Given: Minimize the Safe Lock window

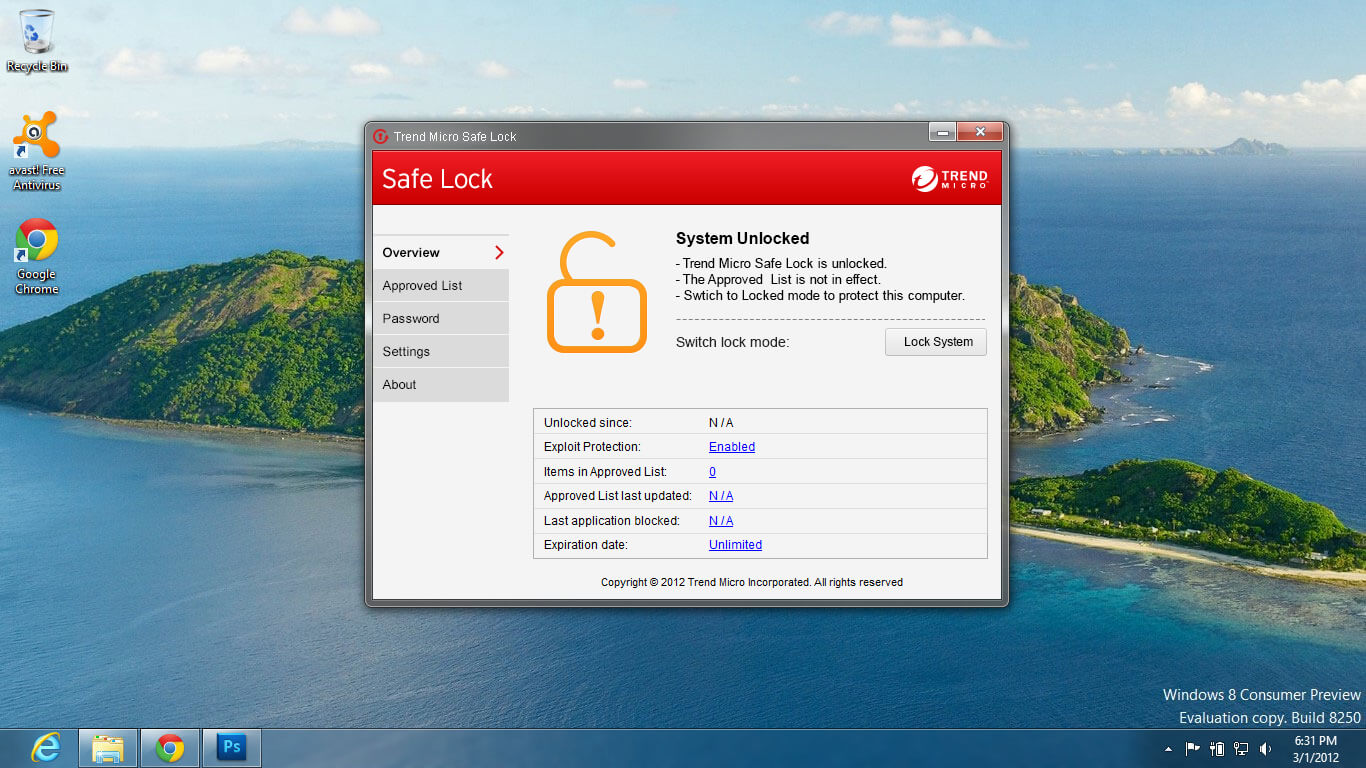Looking at the screenshot, I should coord(942,132).
